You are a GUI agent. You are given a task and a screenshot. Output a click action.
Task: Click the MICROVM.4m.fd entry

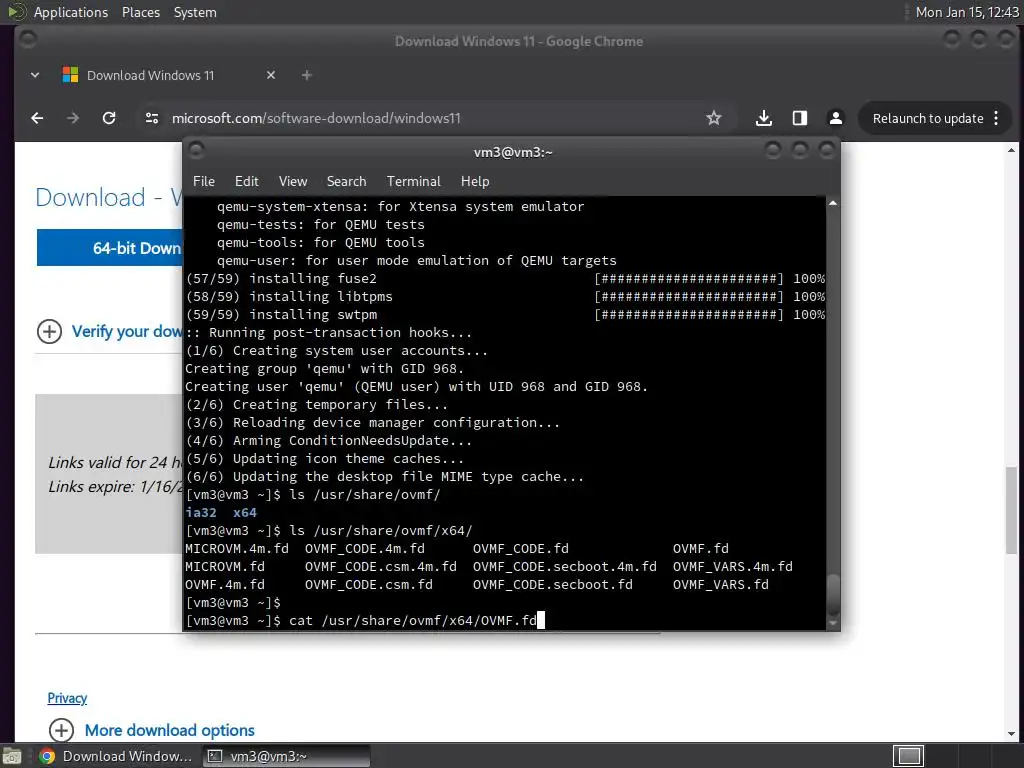236,549
